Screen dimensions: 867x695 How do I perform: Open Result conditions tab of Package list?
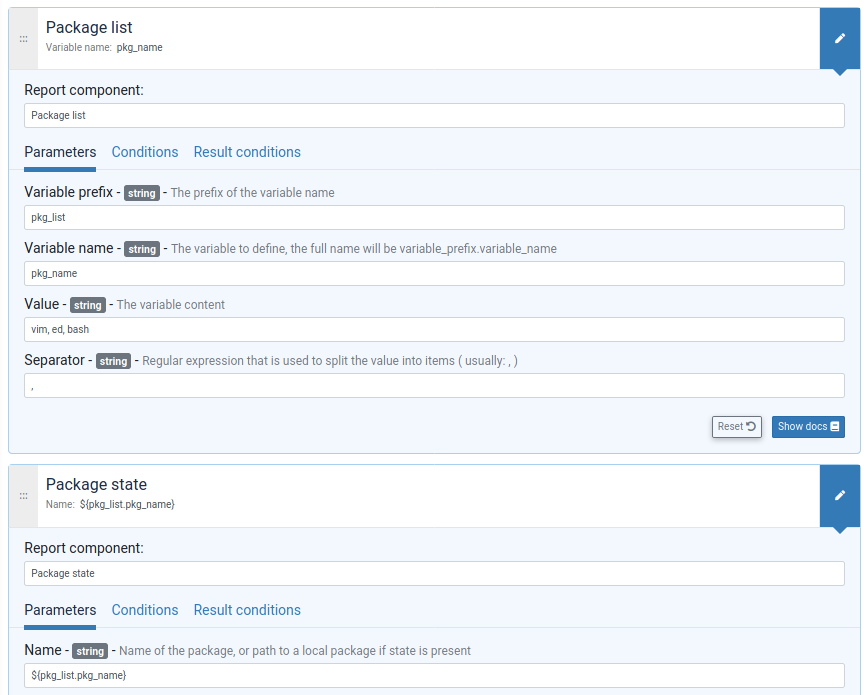(x=246, y=152)
